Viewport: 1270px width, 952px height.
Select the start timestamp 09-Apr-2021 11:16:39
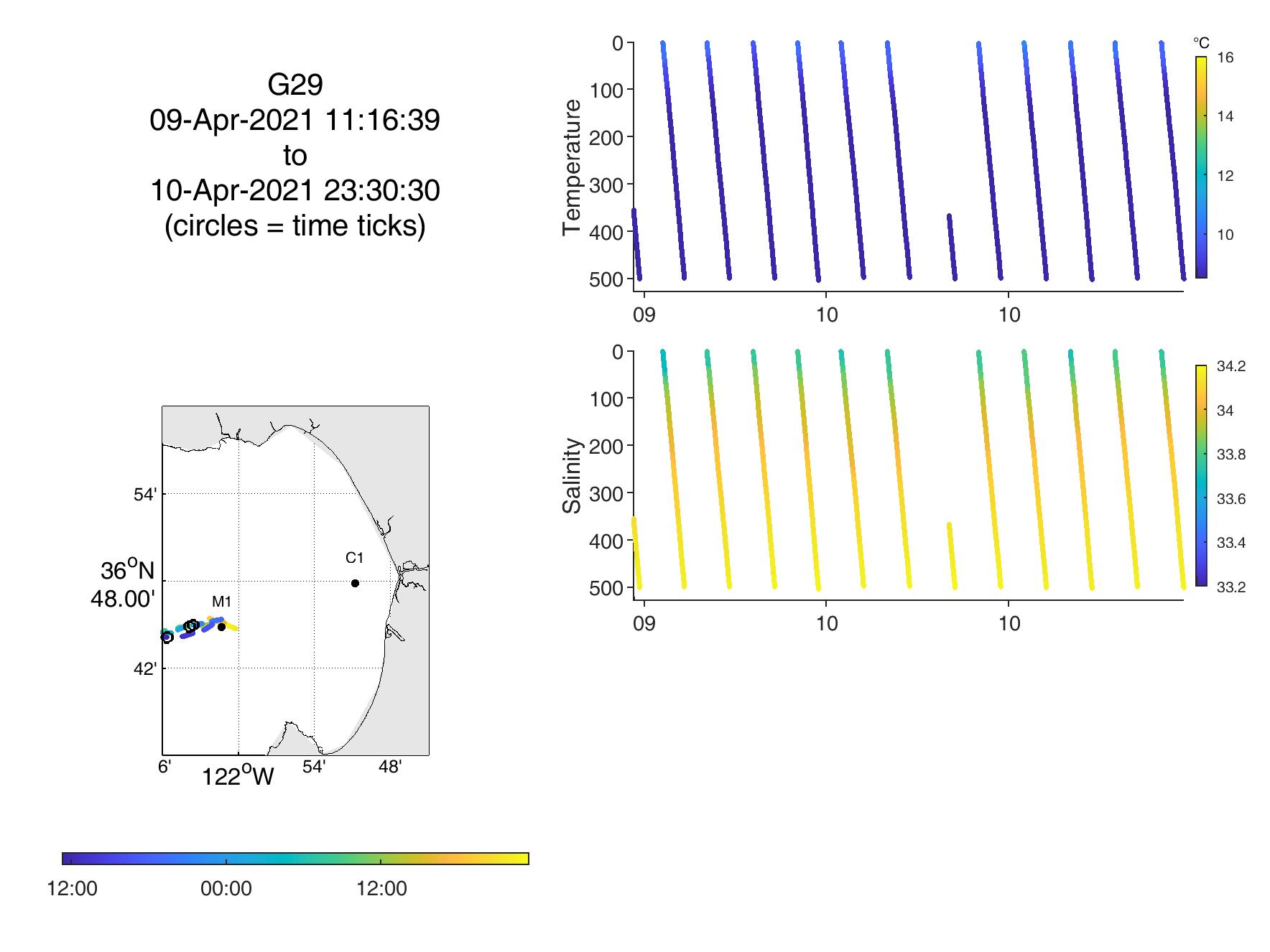click(295, 121)
